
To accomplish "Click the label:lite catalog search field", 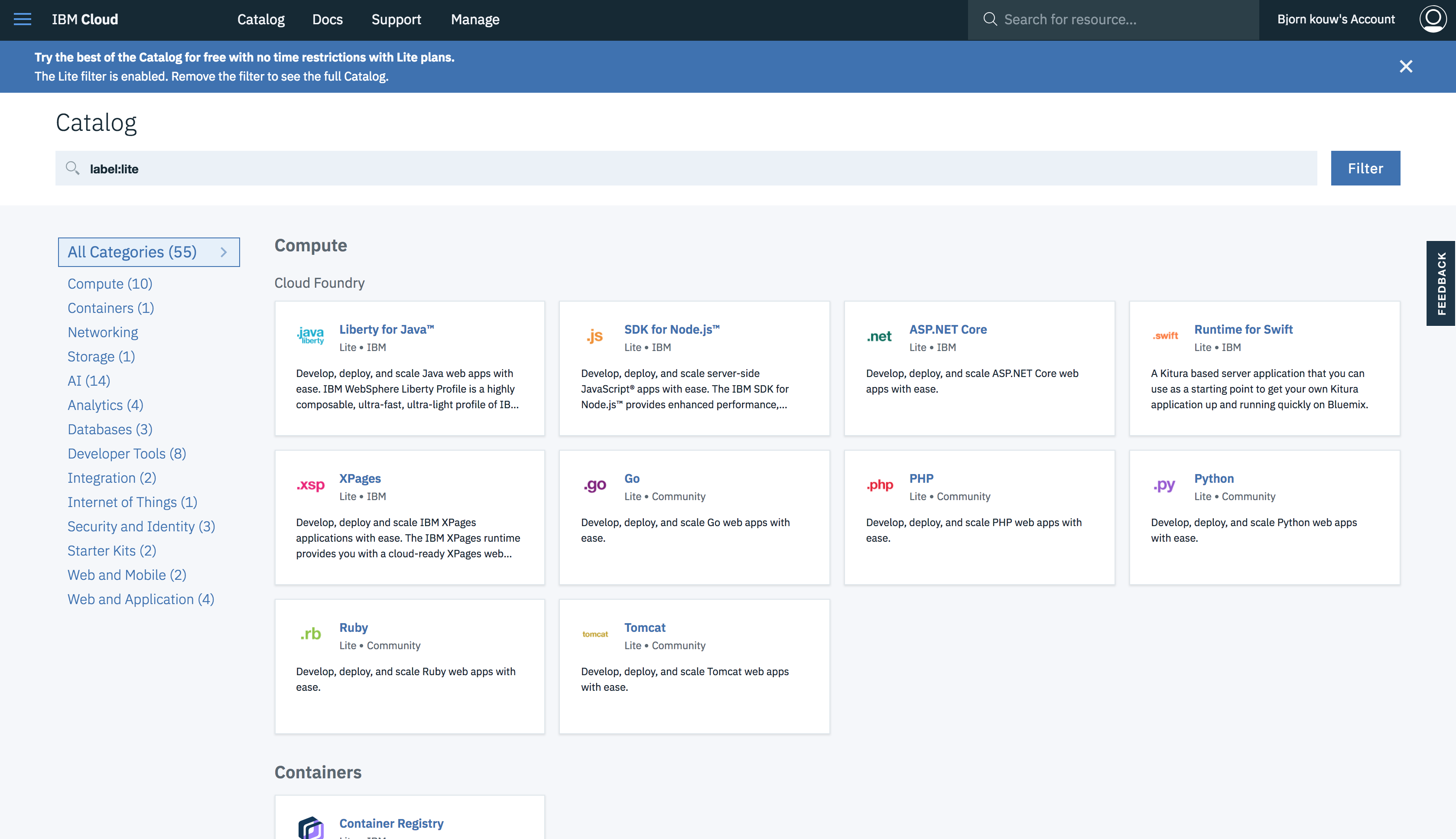I will pyautogui.click(x=686, y=169).
